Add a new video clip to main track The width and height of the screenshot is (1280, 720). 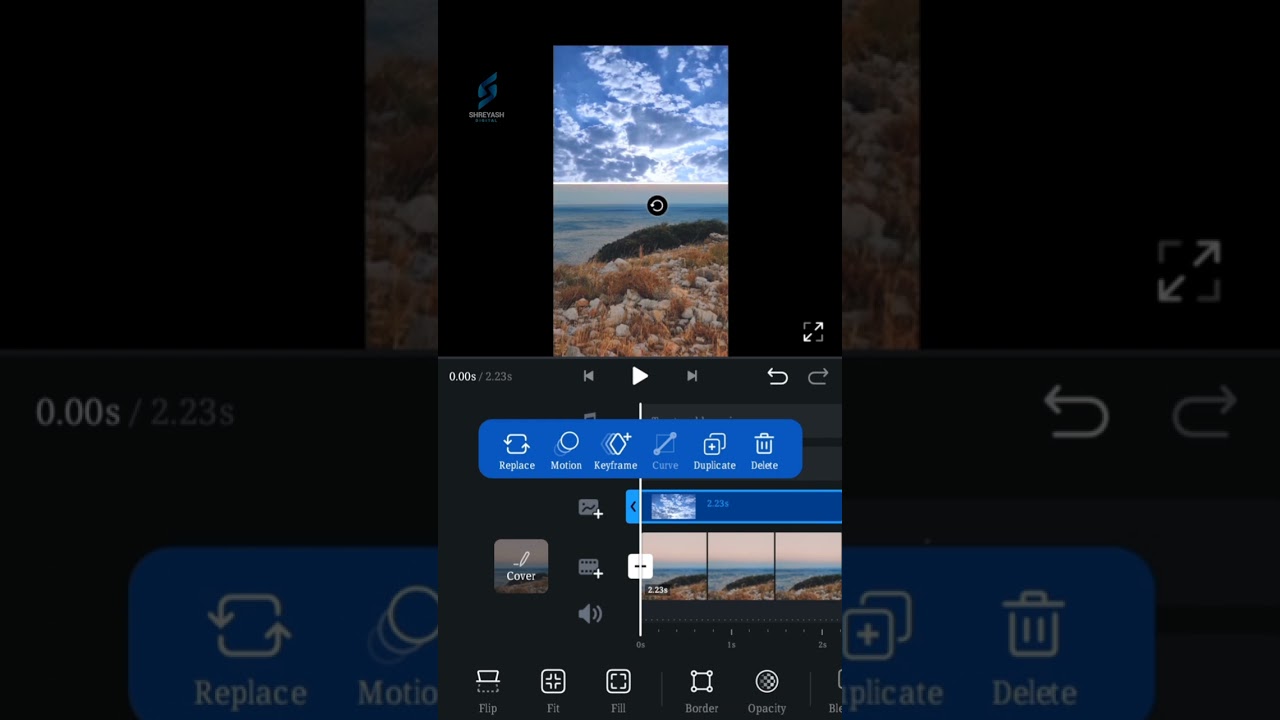[x=590, y=568]
